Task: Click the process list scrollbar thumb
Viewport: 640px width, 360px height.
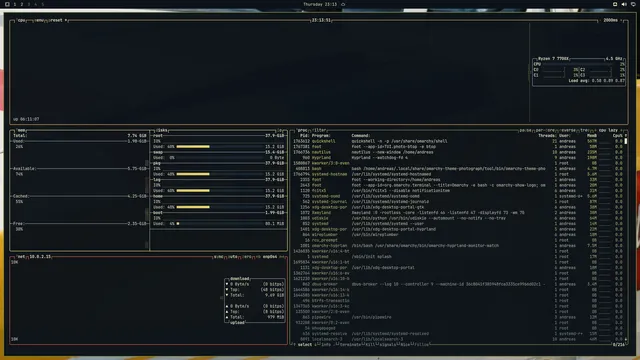Action: (626, 141)
